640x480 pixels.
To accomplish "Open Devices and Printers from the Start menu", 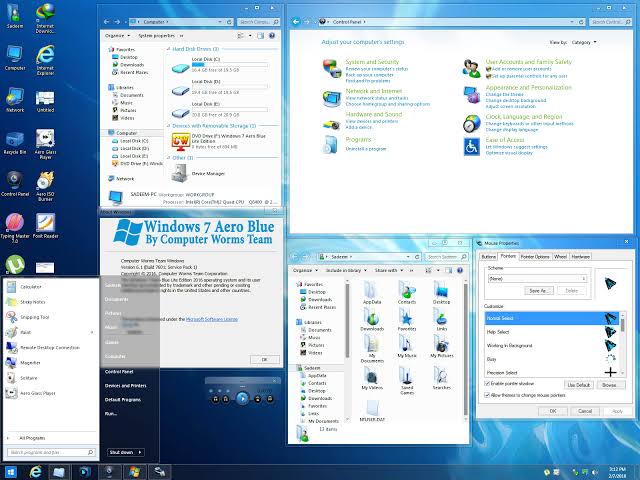I will coord(125,386).
